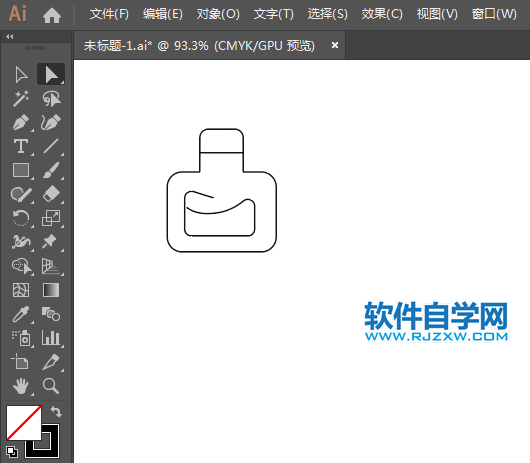Pick the Eyedropper tool
The height and width of the screenshot is (463, 530).
pyautogui.click(x=21, y=314)
